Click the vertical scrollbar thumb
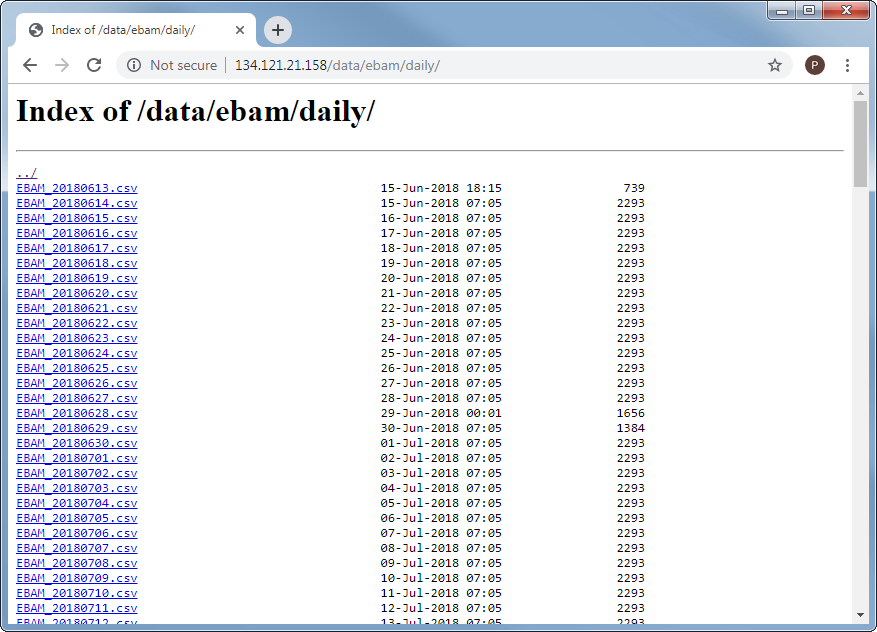Image resolution: width=877 pixels, height=632 pixels. (860, 144)
